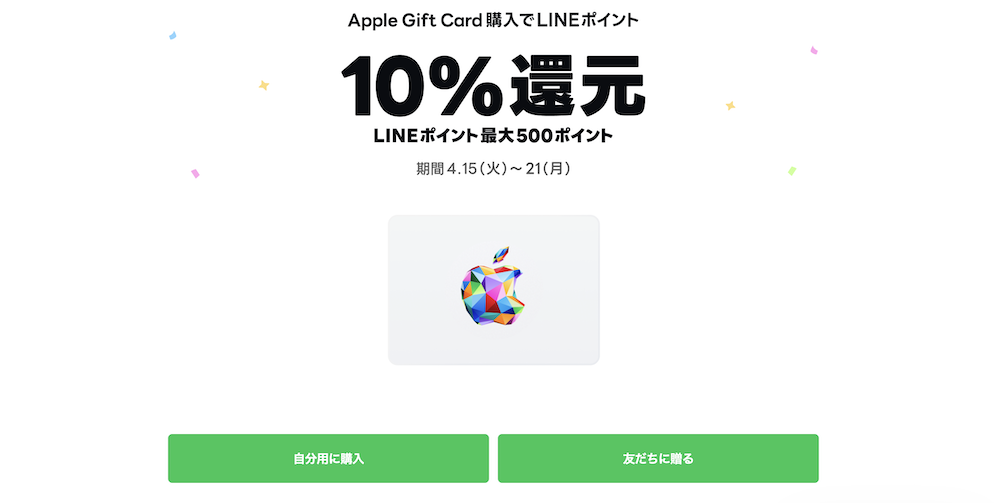Click the 自分用に購入 green button
Viewport: 1000px width, 503px height.
(328, 458)
